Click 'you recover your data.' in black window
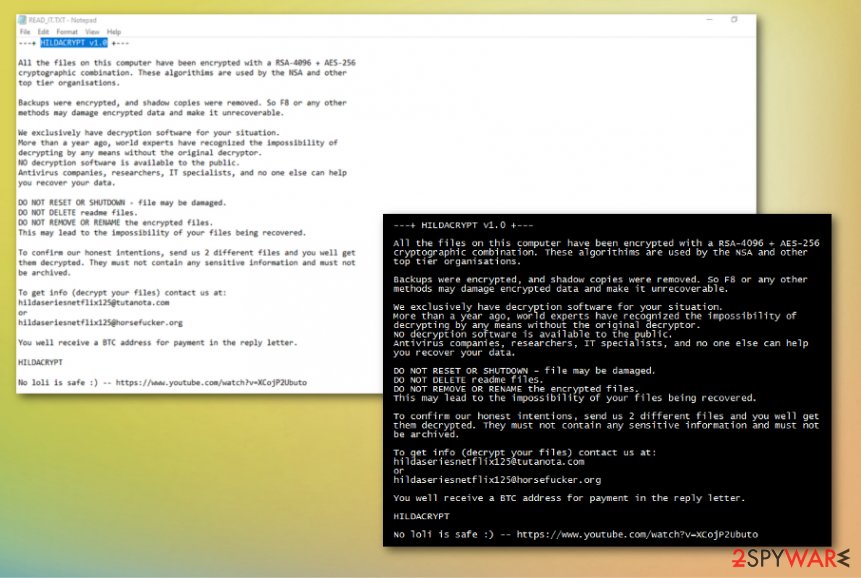861x578 pixels. point(454,352)
